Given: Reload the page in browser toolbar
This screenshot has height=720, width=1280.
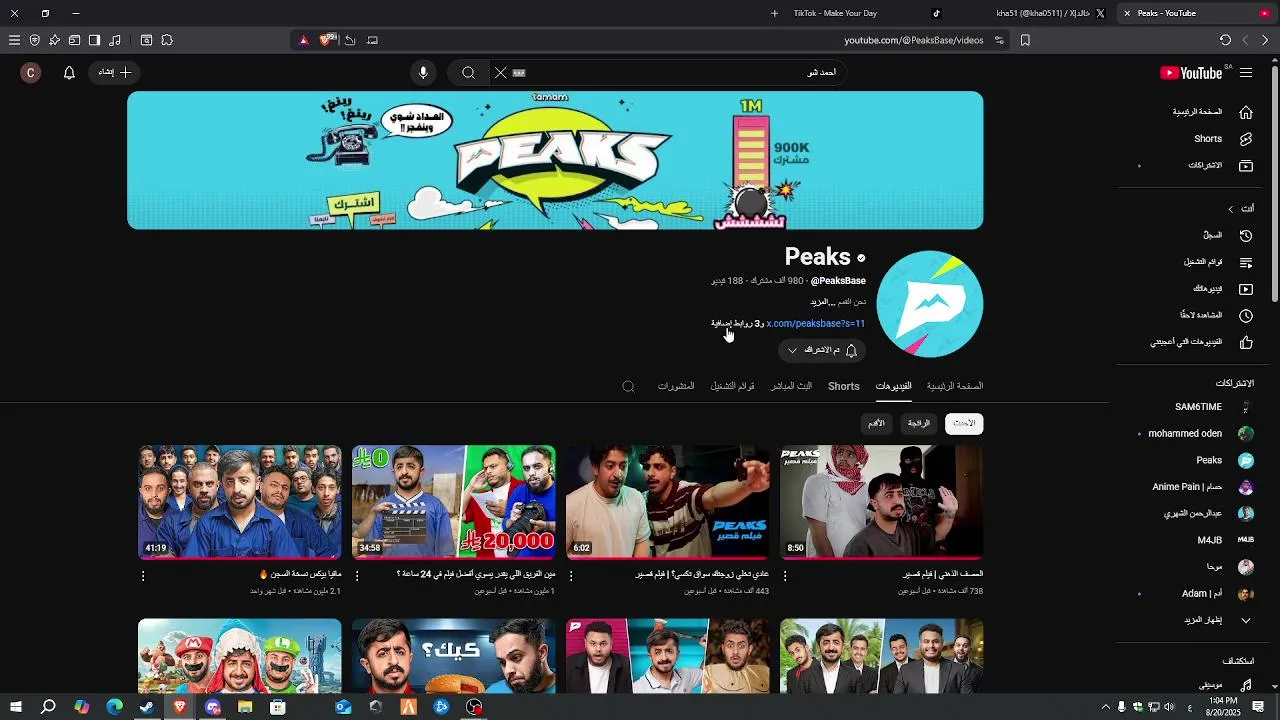Looking at the screenshot, I should click(1225, 40).
